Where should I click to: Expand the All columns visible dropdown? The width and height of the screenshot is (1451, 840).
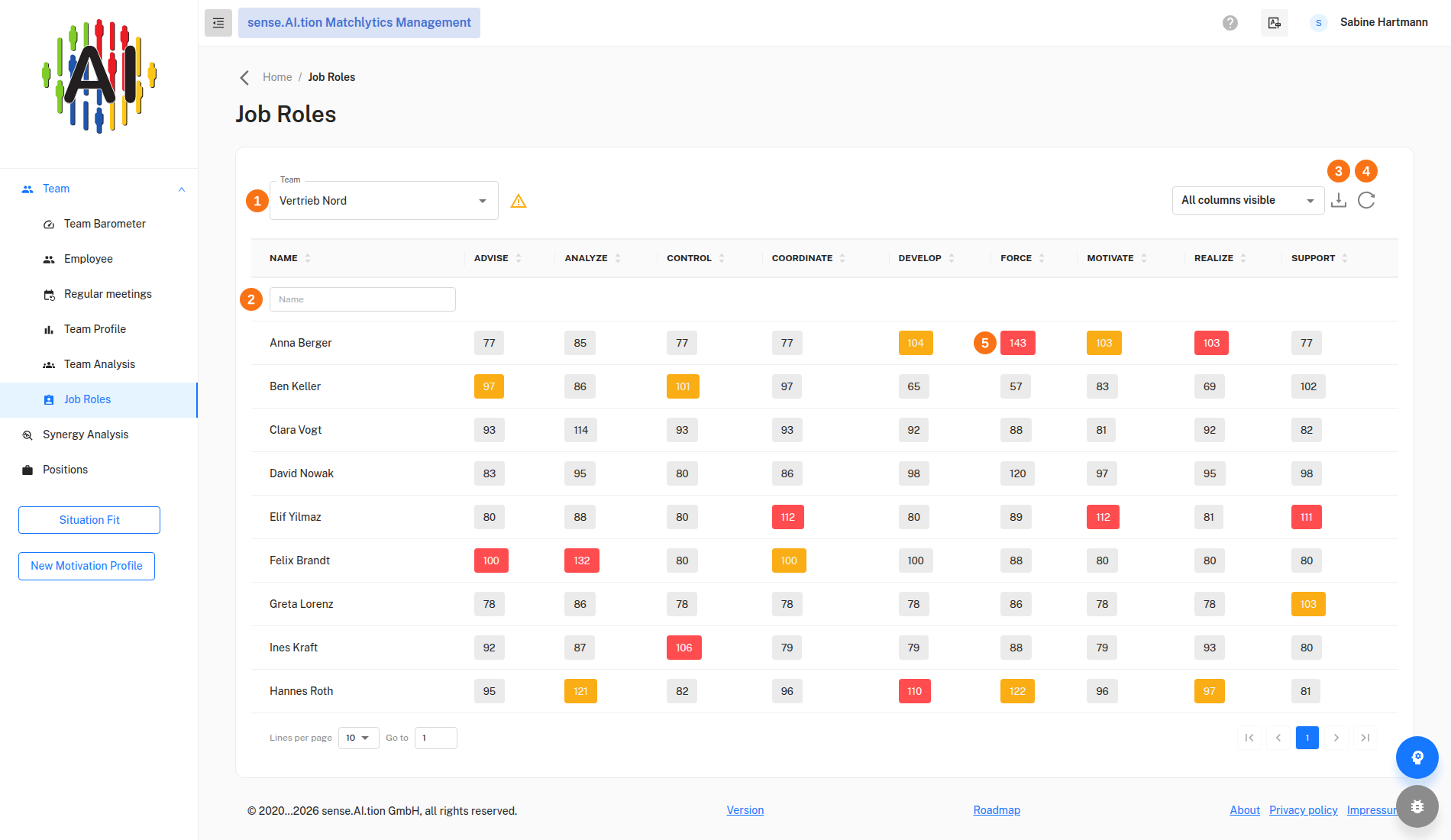click(1248, 200)
